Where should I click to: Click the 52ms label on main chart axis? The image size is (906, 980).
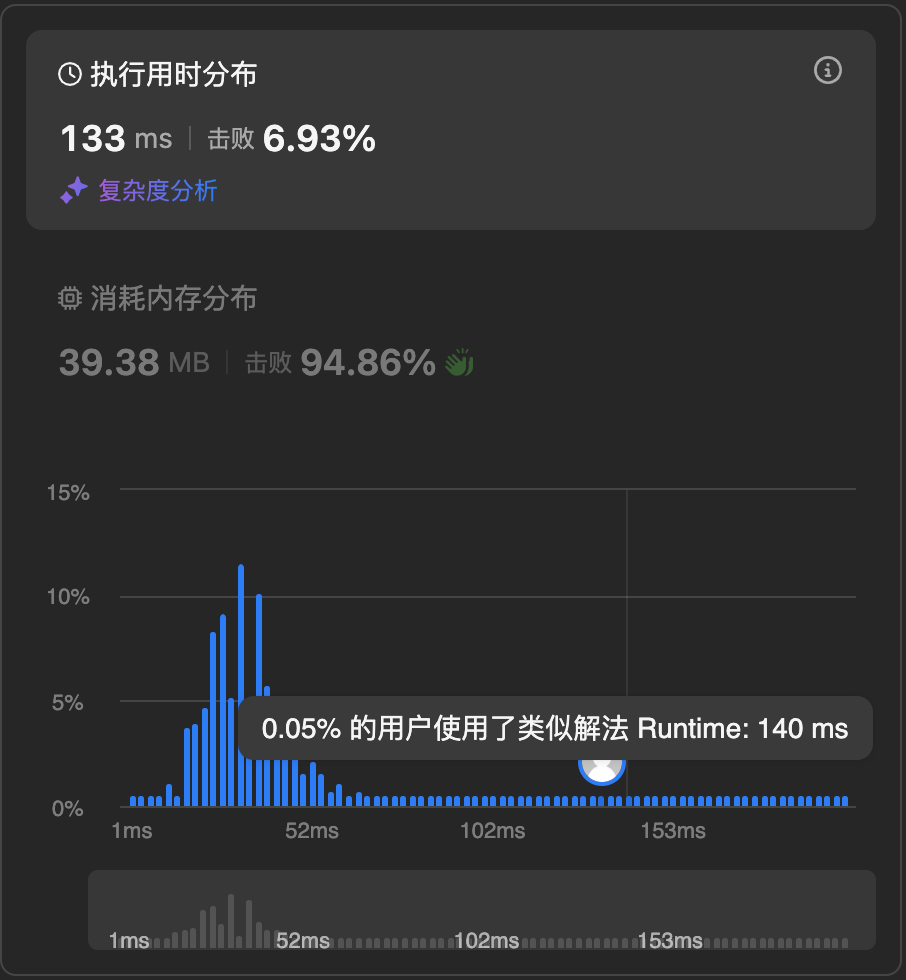[312, 831]
